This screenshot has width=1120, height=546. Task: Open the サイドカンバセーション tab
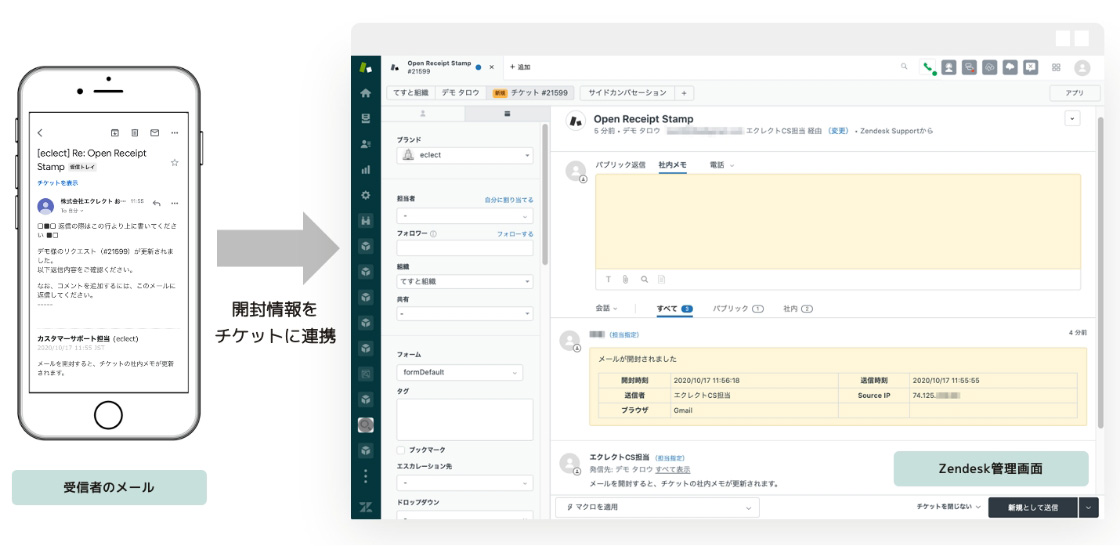tap(627, 93)
